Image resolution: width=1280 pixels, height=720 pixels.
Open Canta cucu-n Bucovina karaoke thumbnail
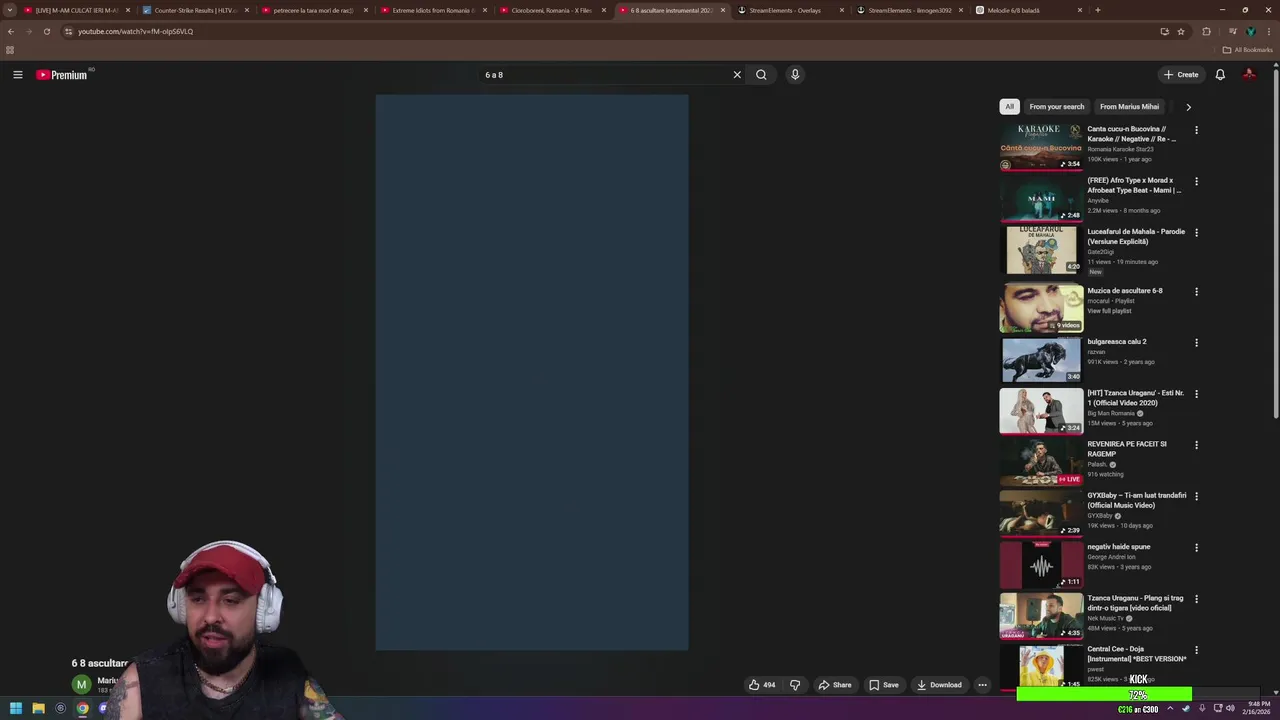point(1041,146)
